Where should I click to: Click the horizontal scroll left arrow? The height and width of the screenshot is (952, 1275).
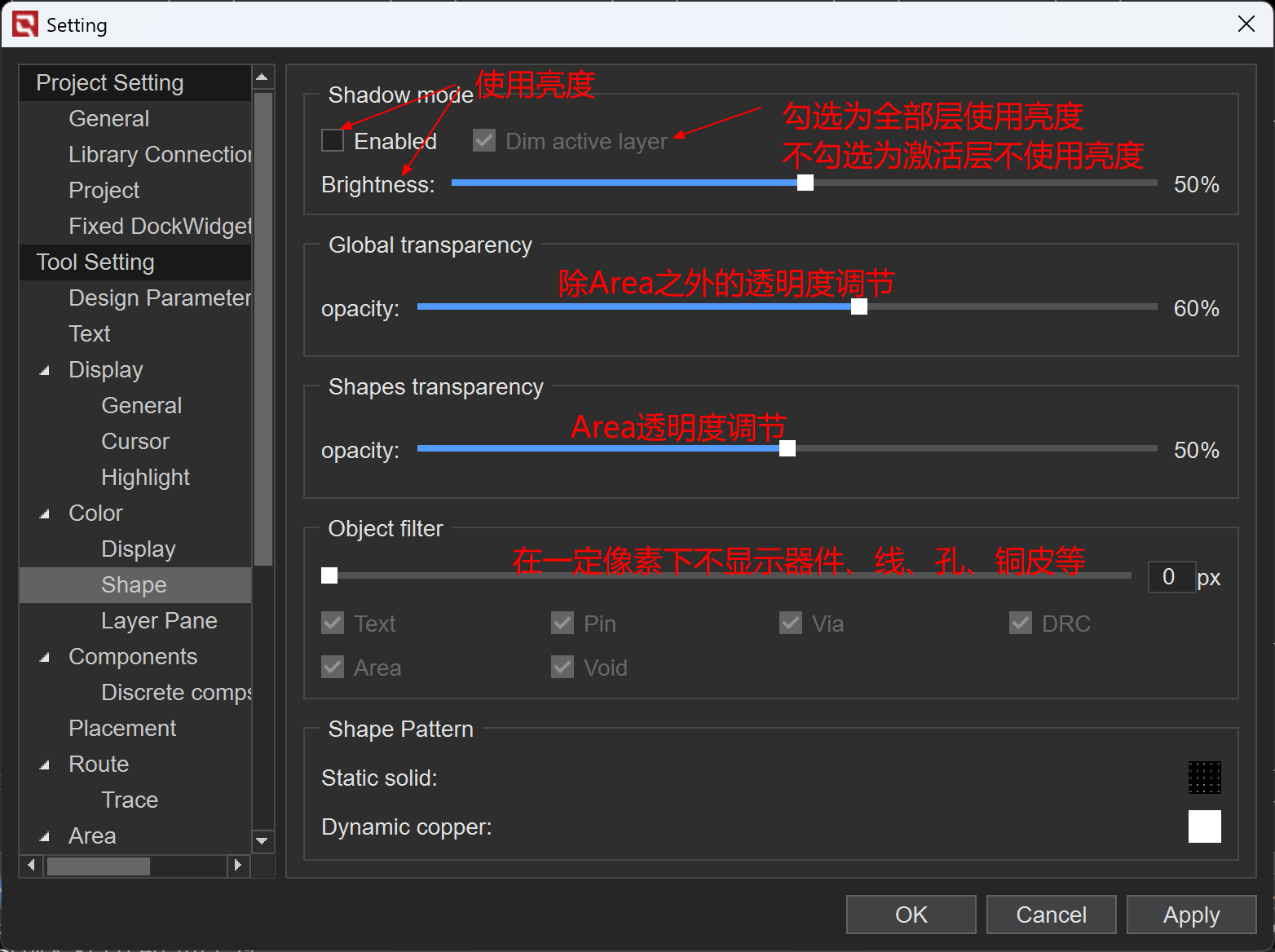point(31,865)
